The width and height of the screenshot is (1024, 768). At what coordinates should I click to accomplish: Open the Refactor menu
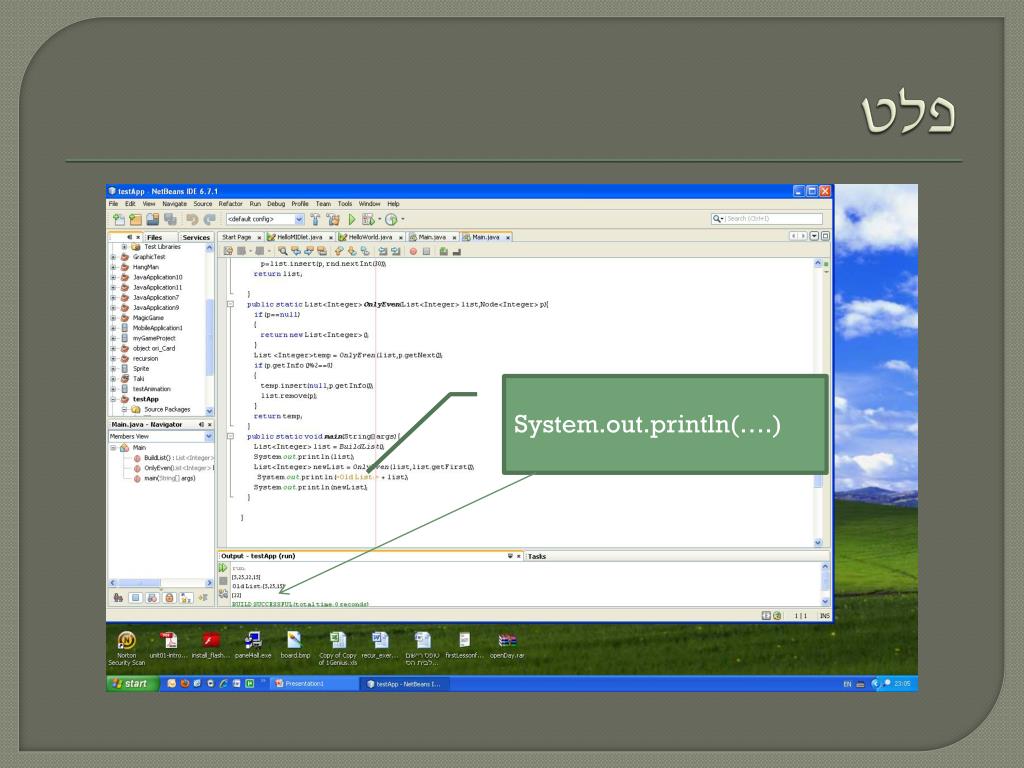(x=231, y=204)
